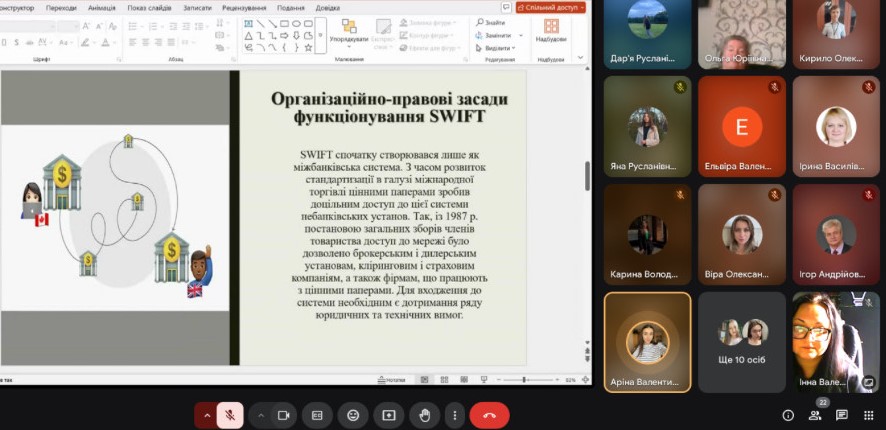Viewport: 886px width, 430px height.
Task: Expand audio settings arrow beside microphone
Action: (x=207, y=415)
